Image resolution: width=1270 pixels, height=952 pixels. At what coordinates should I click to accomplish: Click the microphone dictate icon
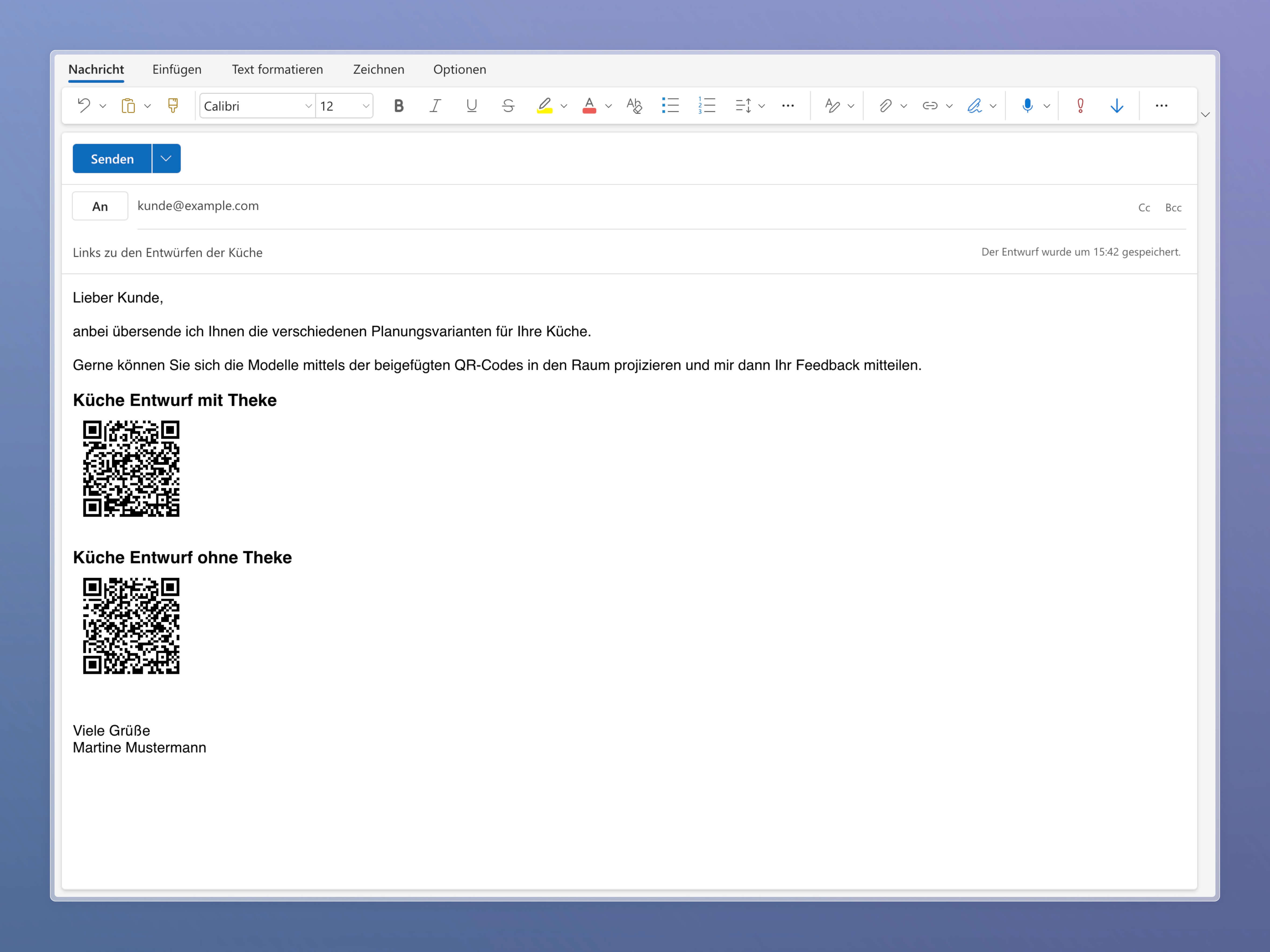point(1027,106)
